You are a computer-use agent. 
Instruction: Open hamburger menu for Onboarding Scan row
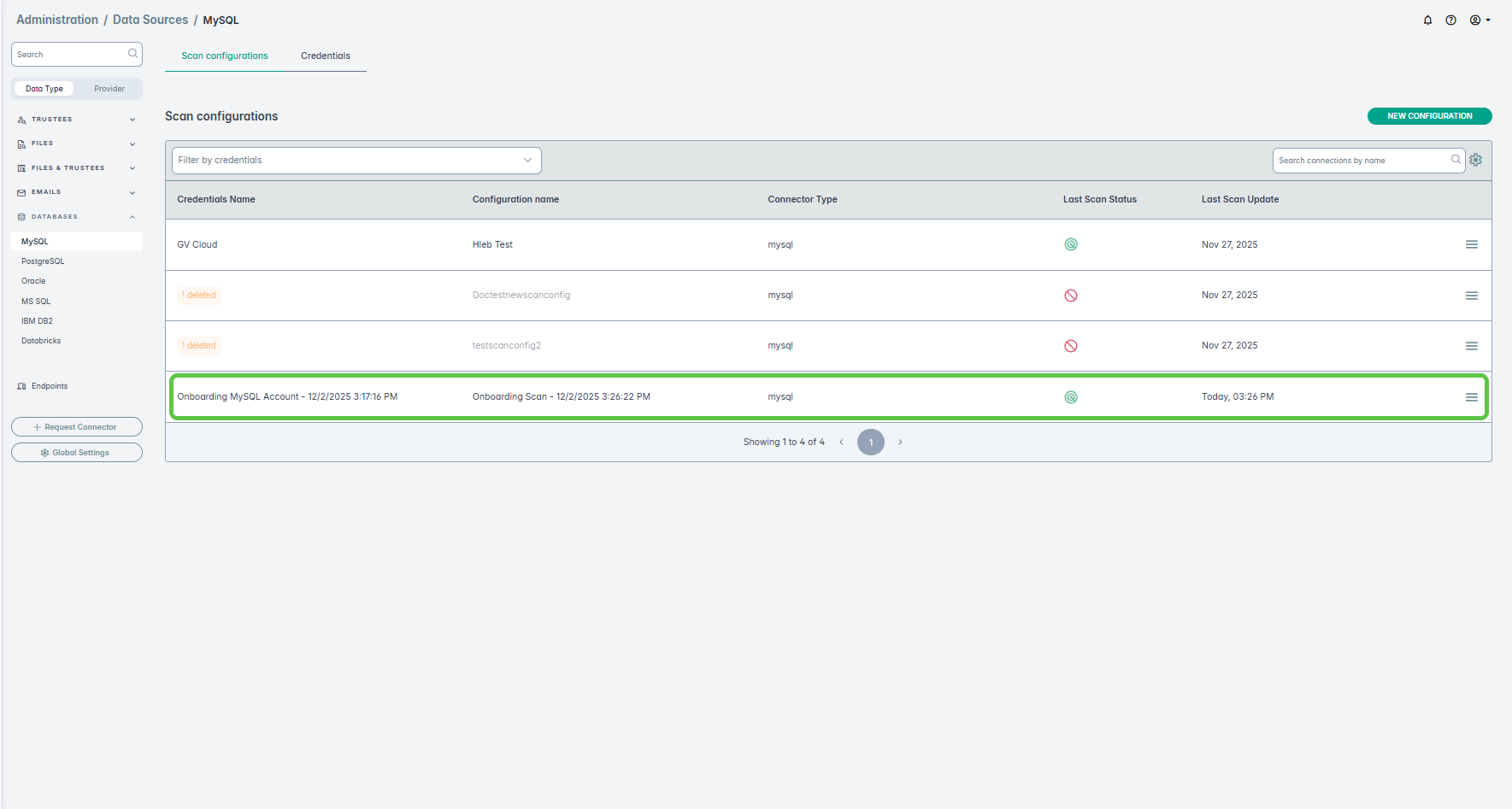tap(1471, 397)
